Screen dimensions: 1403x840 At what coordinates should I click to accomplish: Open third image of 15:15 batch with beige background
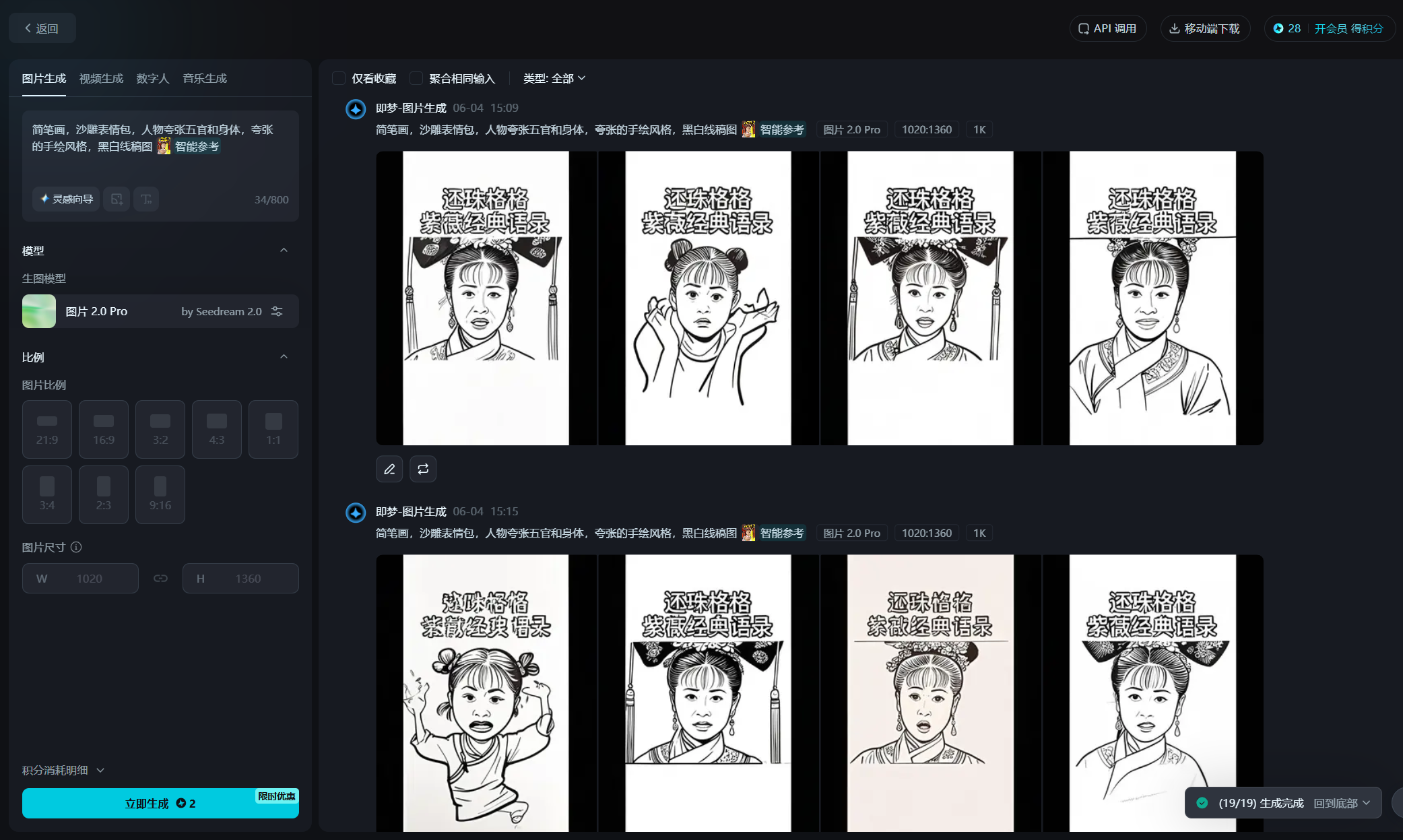930,693
